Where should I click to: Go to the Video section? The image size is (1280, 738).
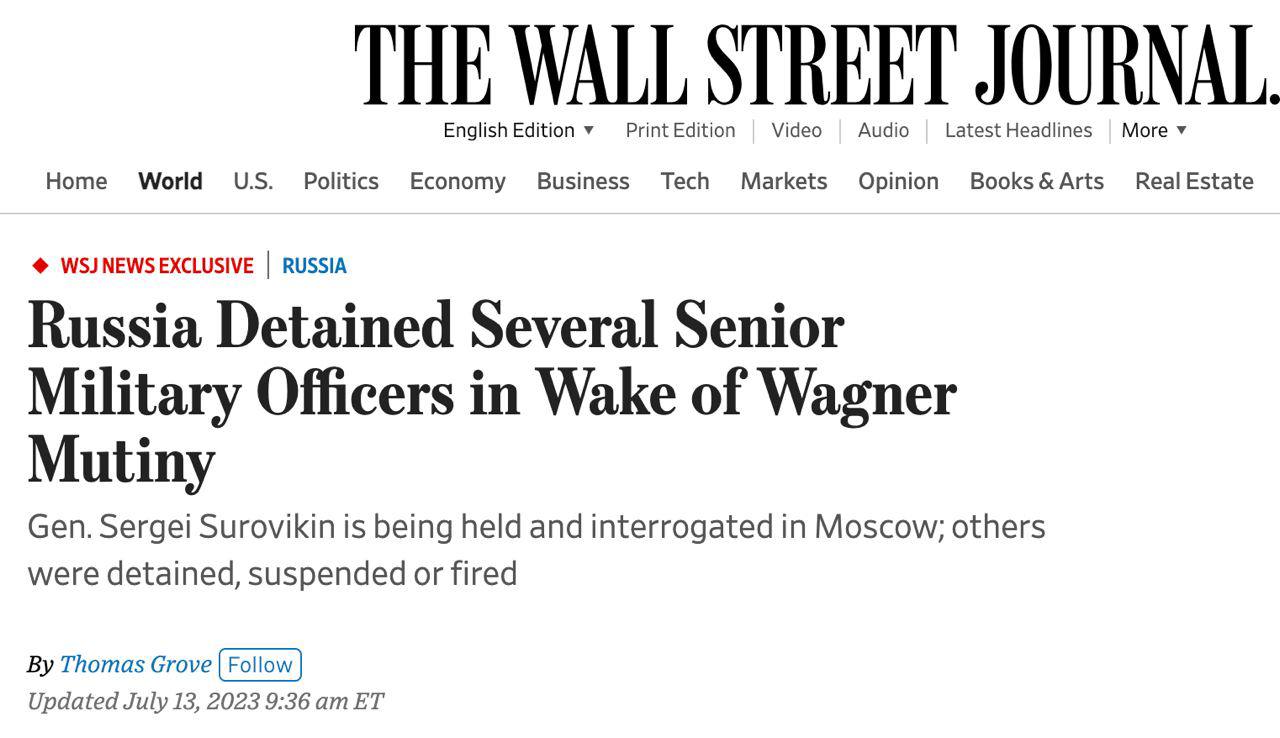(x=796, y=130)
